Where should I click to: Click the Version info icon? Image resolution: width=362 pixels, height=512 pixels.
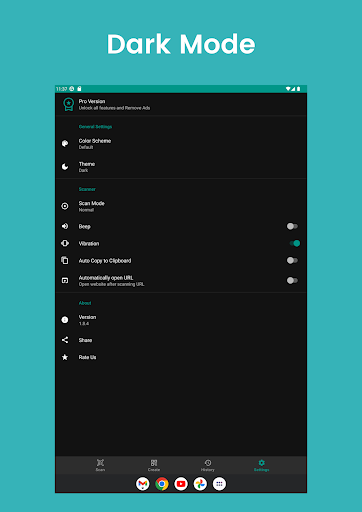(65, 320)
